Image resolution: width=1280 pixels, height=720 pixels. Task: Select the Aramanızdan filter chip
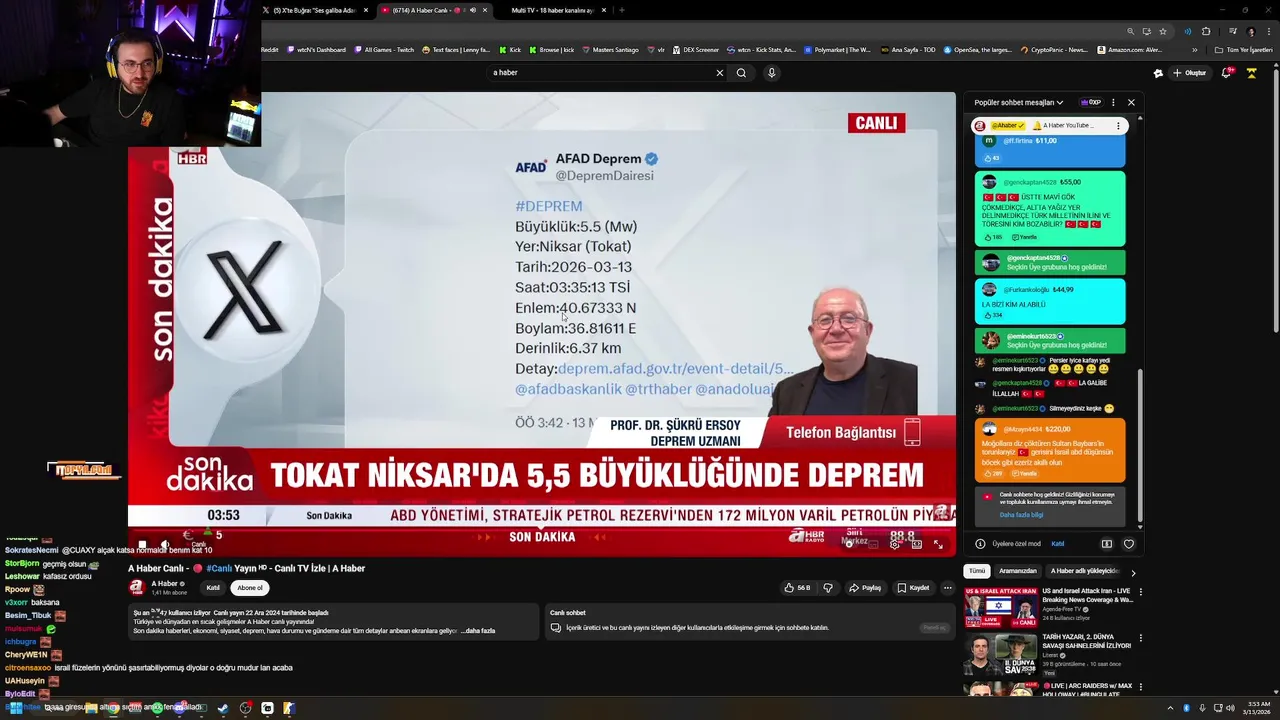tap(1017, 571)
